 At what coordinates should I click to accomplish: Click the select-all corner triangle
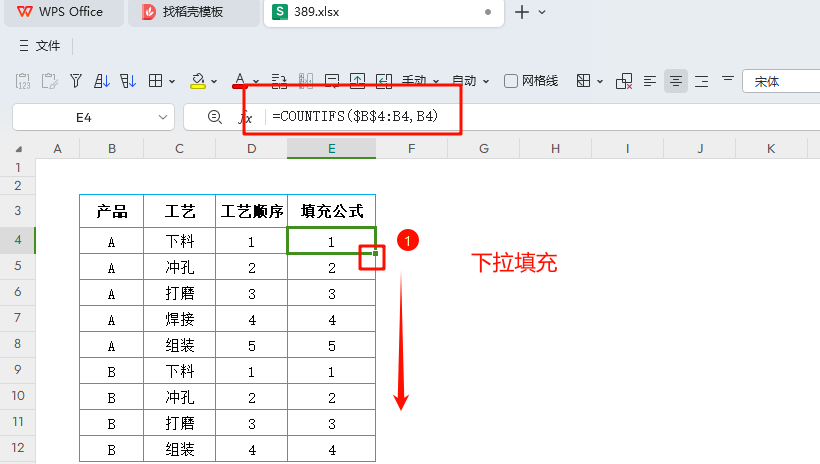click(x=19, y=149)
